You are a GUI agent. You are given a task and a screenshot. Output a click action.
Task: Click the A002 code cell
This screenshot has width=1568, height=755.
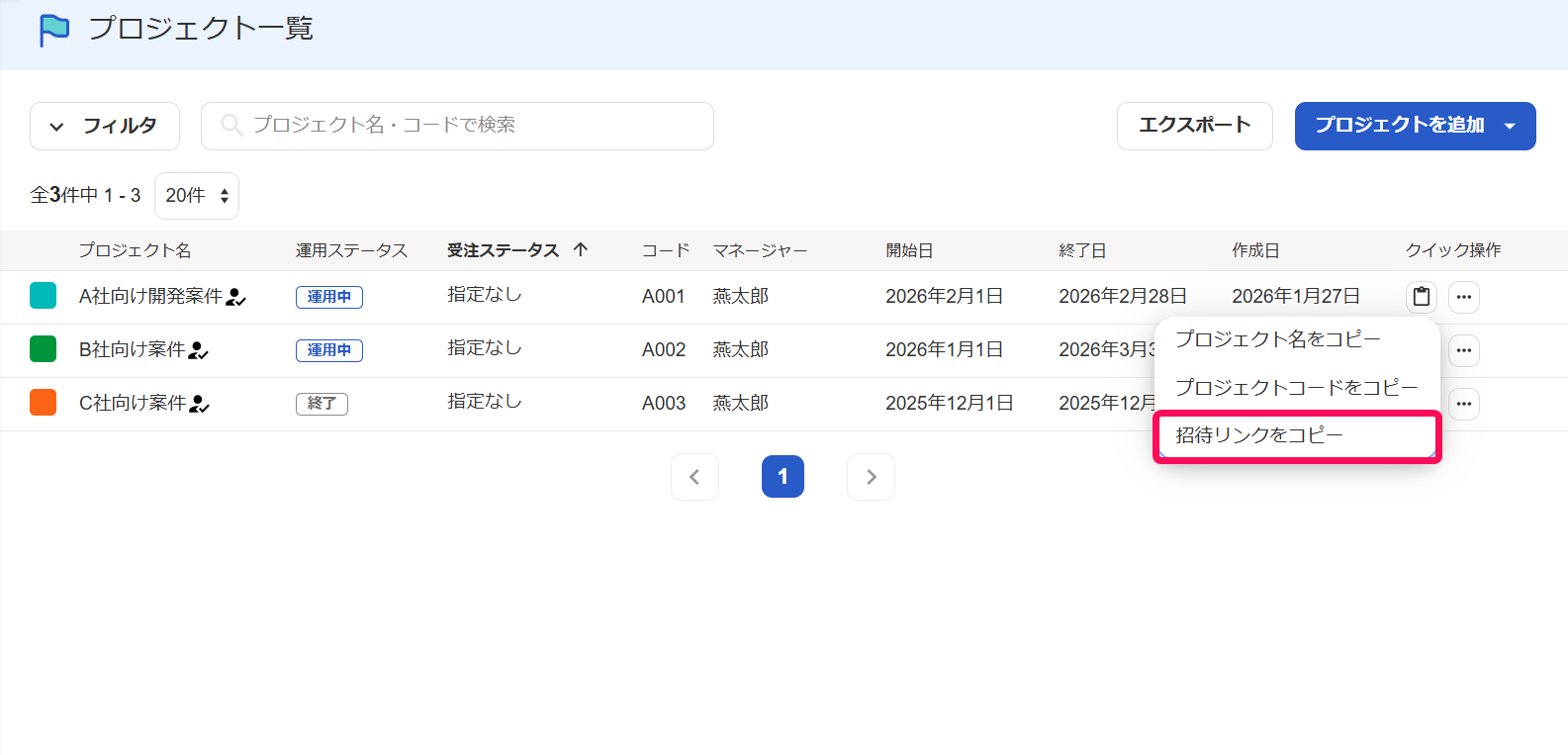(664, 350)
